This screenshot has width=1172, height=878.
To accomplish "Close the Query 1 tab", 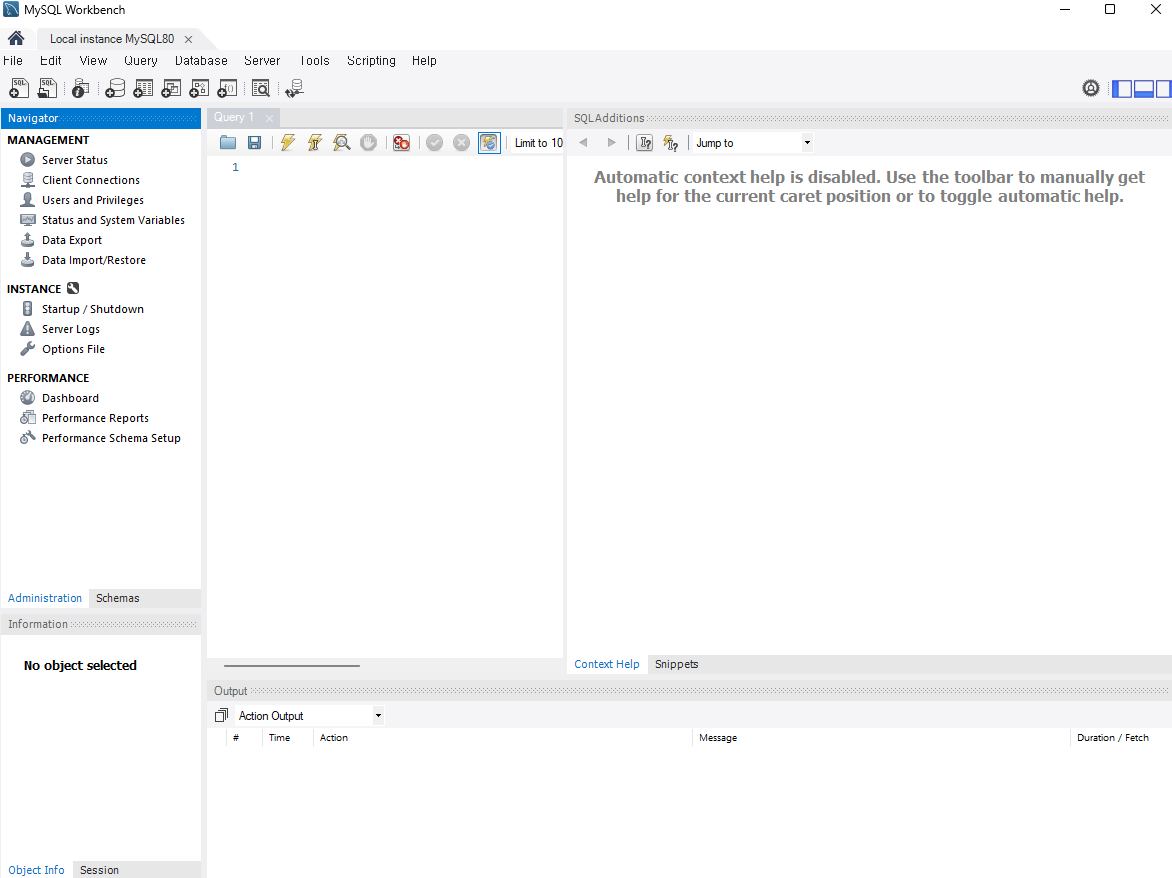I will 269,118.
